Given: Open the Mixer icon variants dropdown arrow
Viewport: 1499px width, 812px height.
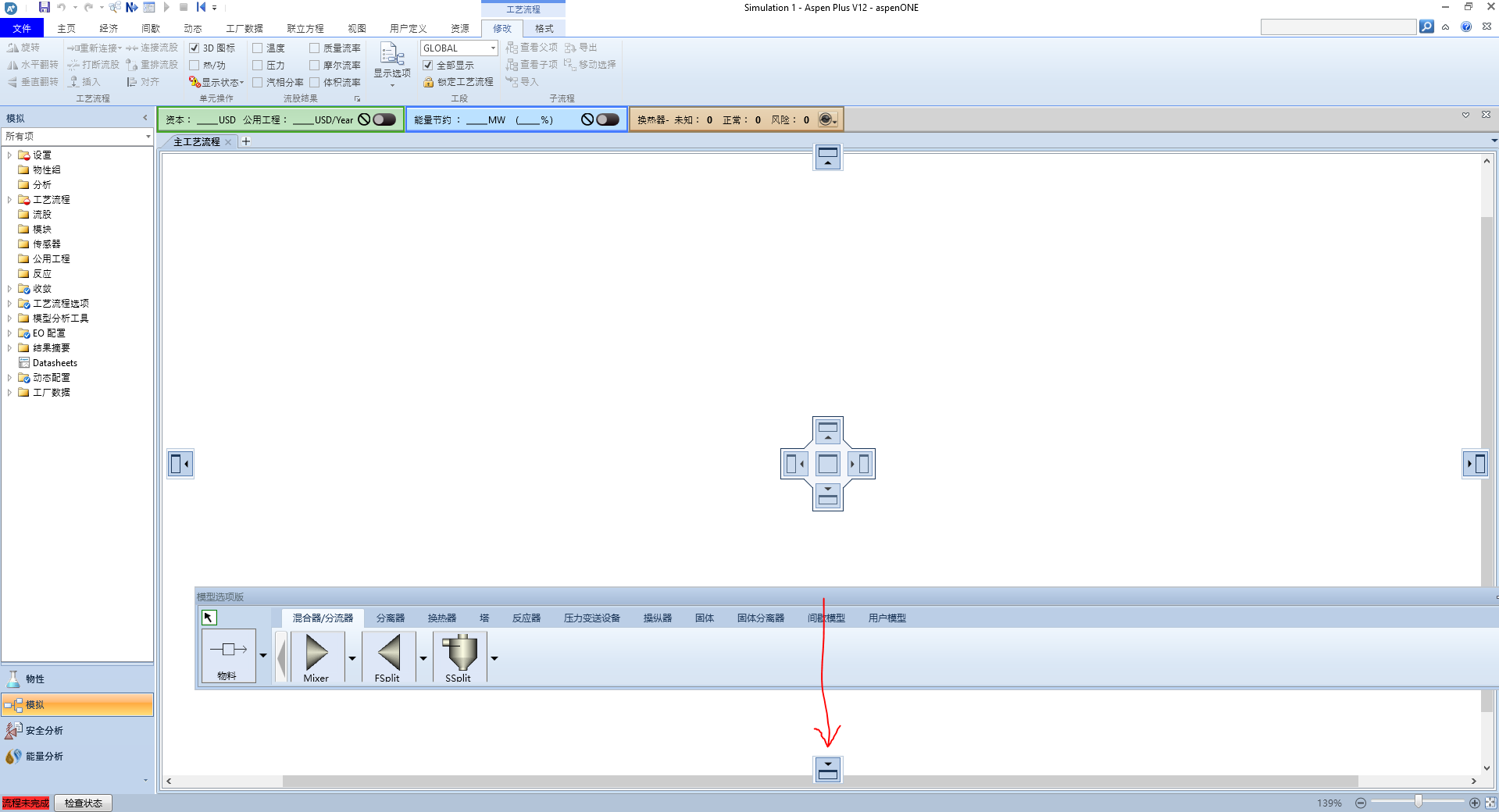Looking at the screenshot, I should (x=352, y=658).
